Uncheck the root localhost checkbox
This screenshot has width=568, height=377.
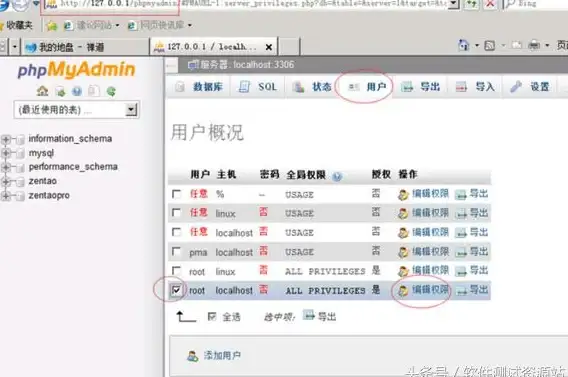[176, 290]
